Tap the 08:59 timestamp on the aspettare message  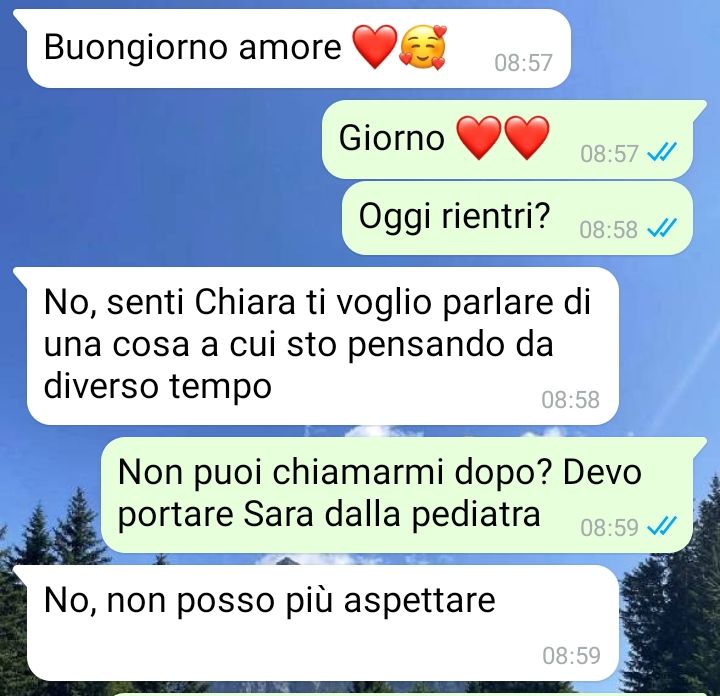point(571,655)
